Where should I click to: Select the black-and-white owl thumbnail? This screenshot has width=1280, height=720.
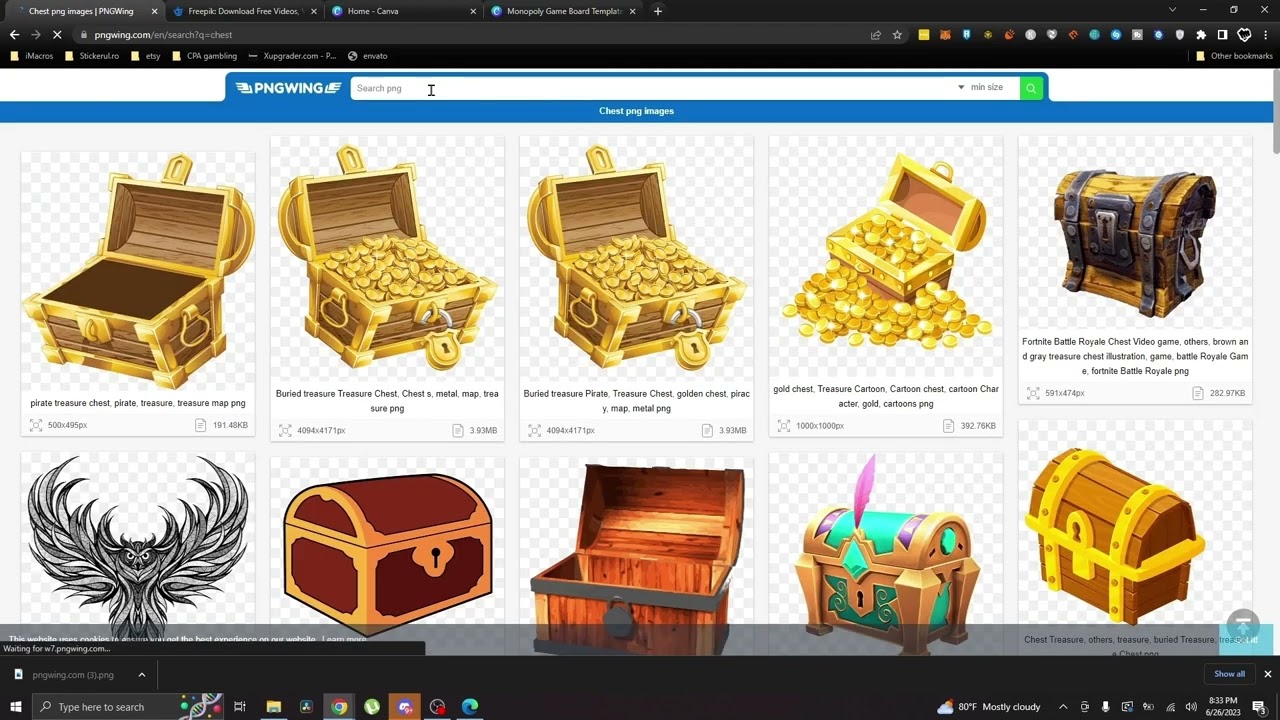138,545
